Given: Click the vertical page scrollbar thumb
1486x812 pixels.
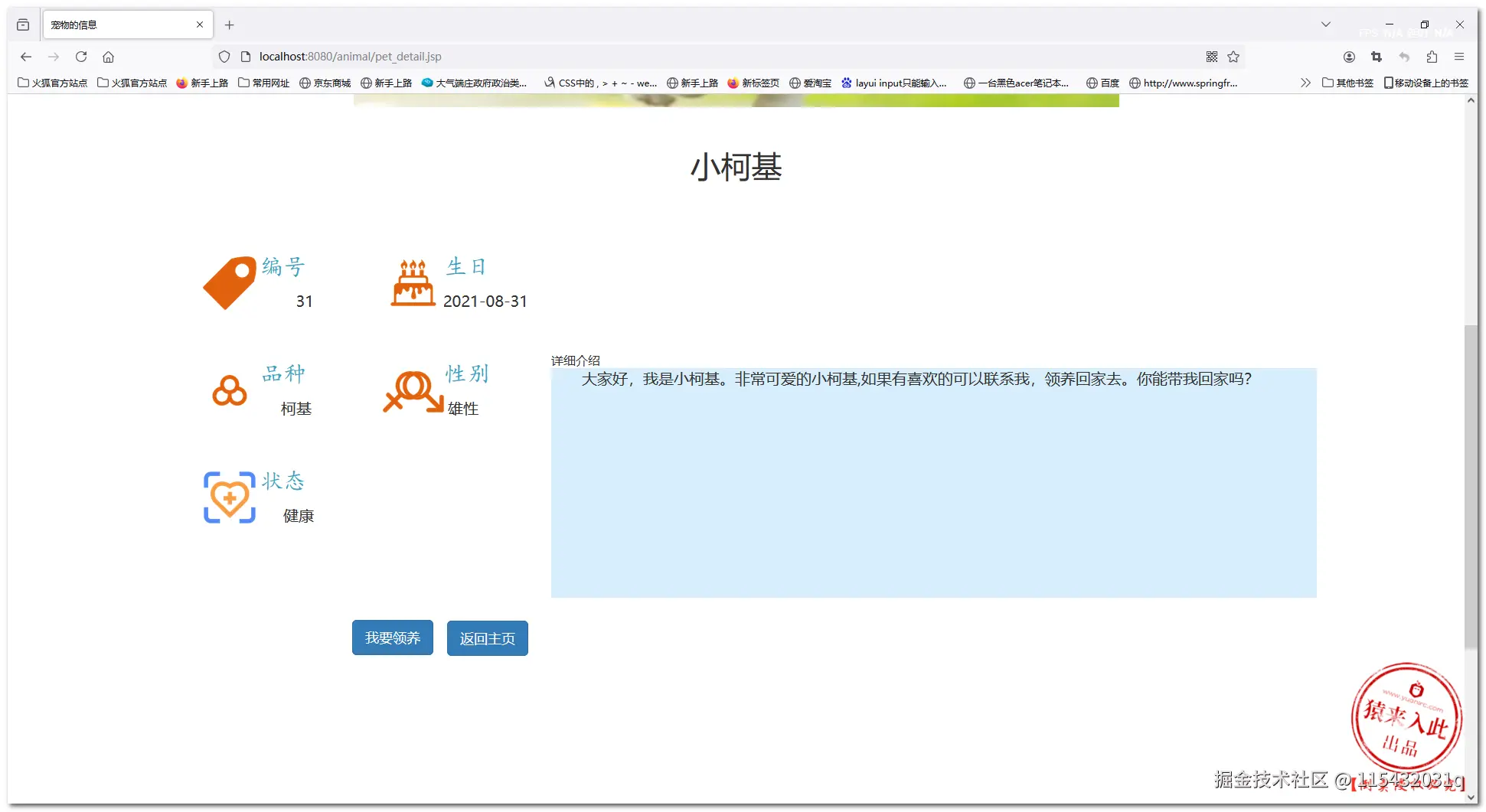Looking at the screenshot, I should (1471, 488).
